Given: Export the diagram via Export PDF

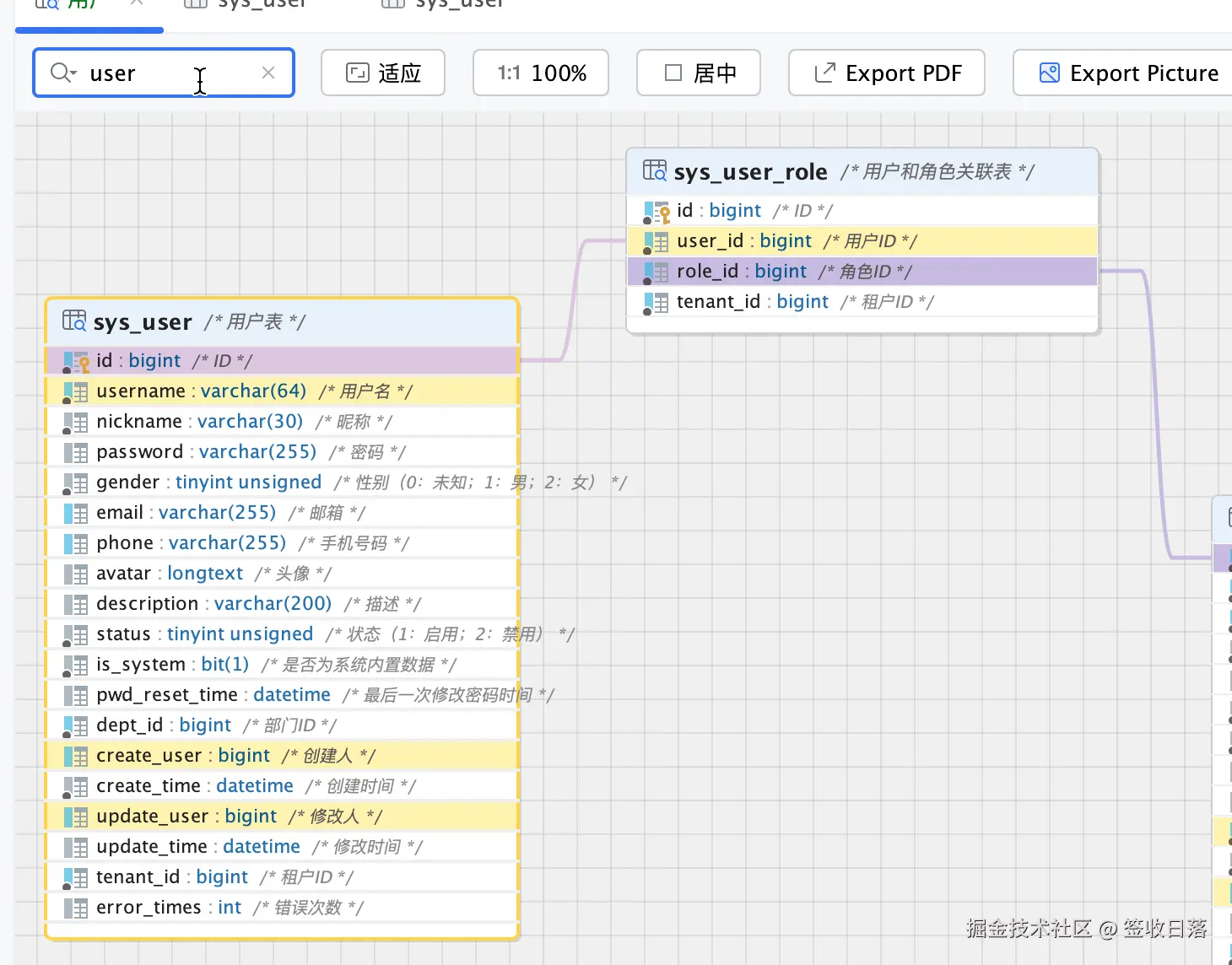Looking at the screenshot, I should (887, 73).
